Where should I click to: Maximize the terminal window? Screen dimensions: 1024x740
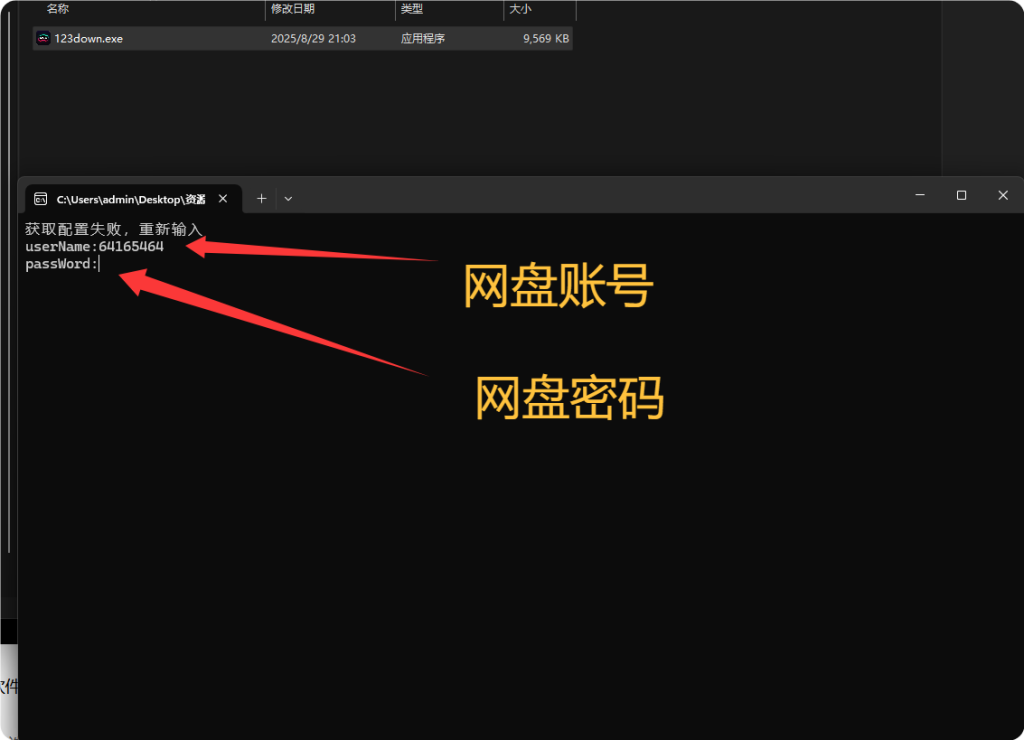tap(961, 195)
